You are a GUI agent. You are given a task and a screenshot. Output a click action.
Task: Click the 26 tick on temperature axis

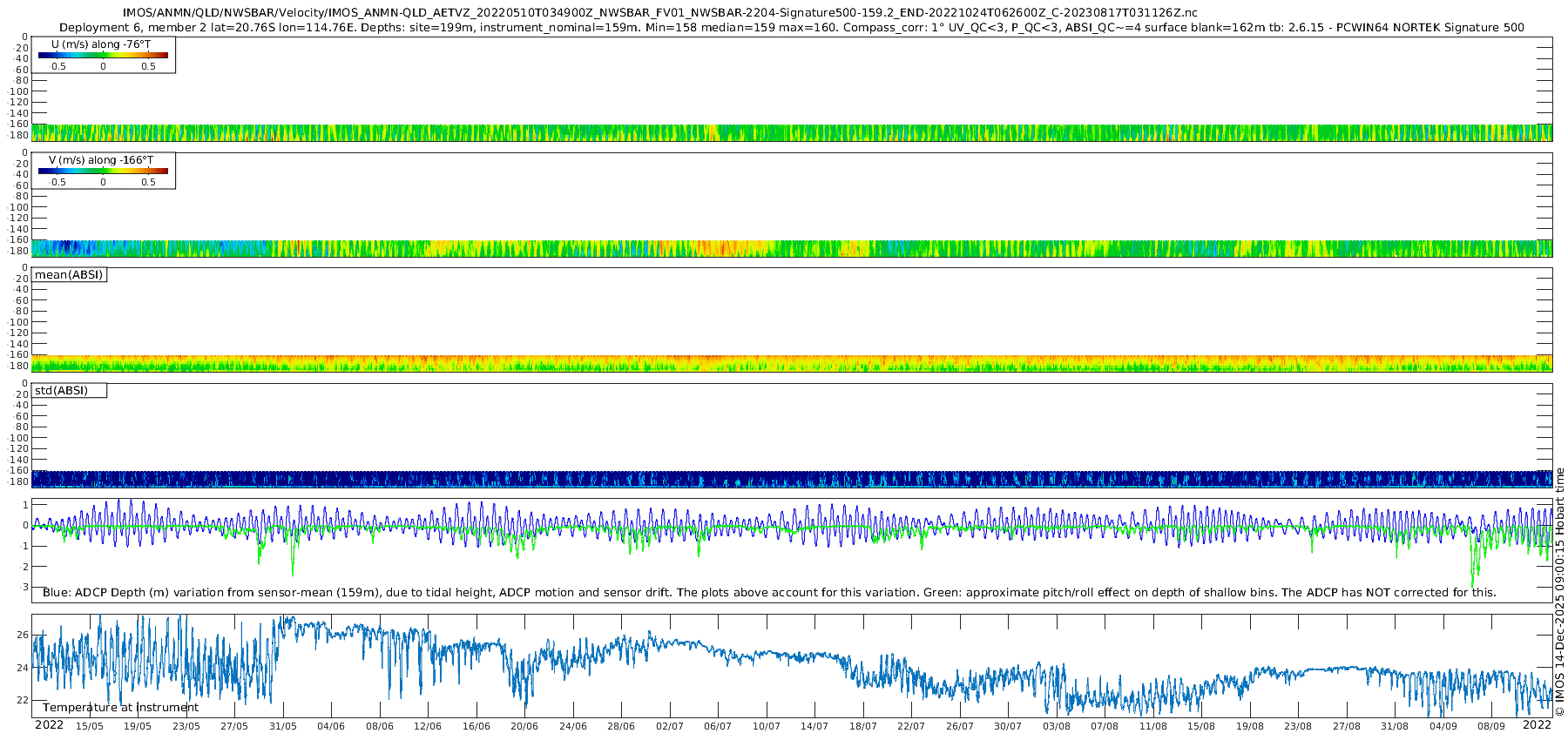23,636
